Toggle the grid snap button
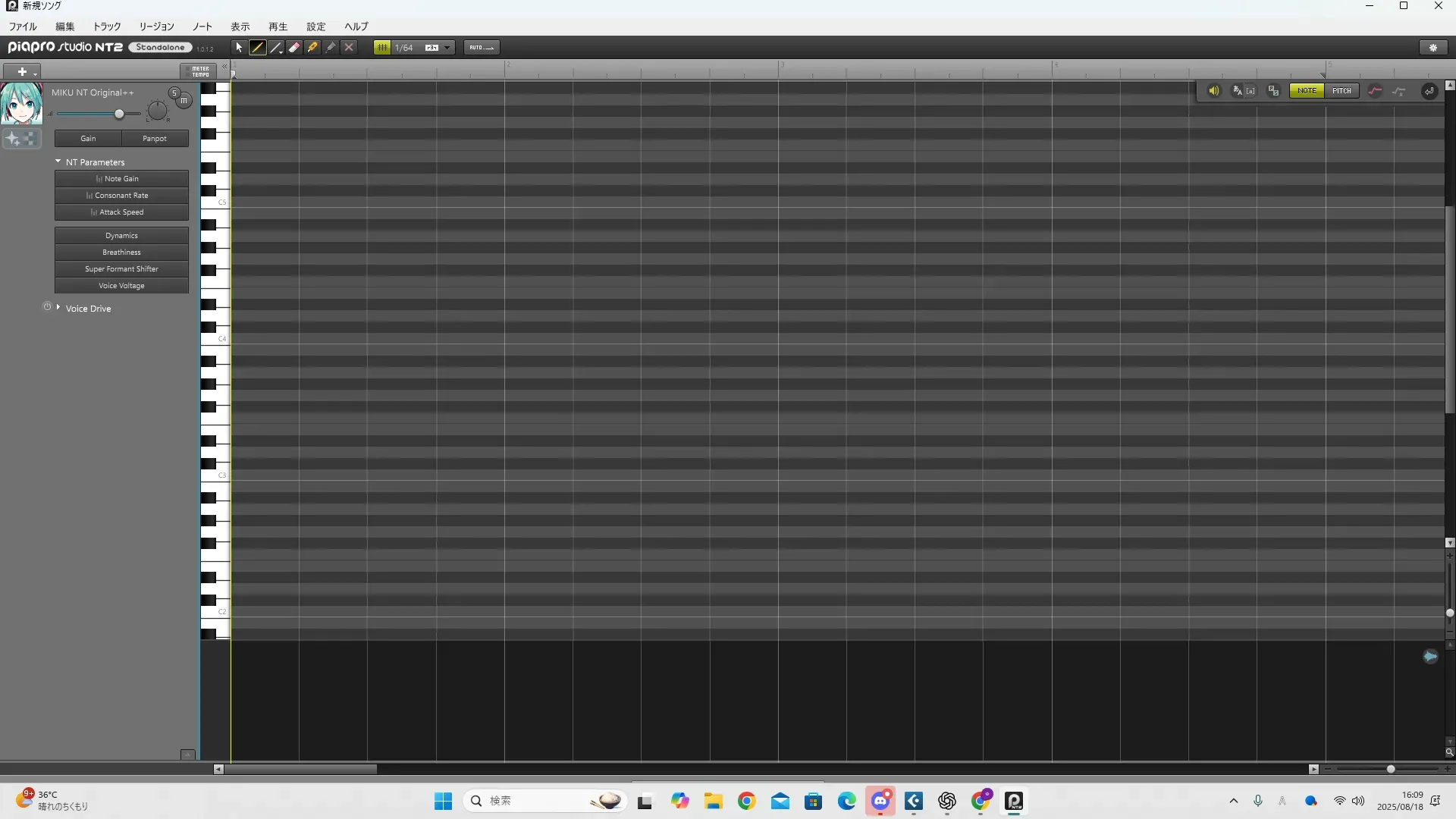This screenshot has height=819, width=1456. pos(382,48)
